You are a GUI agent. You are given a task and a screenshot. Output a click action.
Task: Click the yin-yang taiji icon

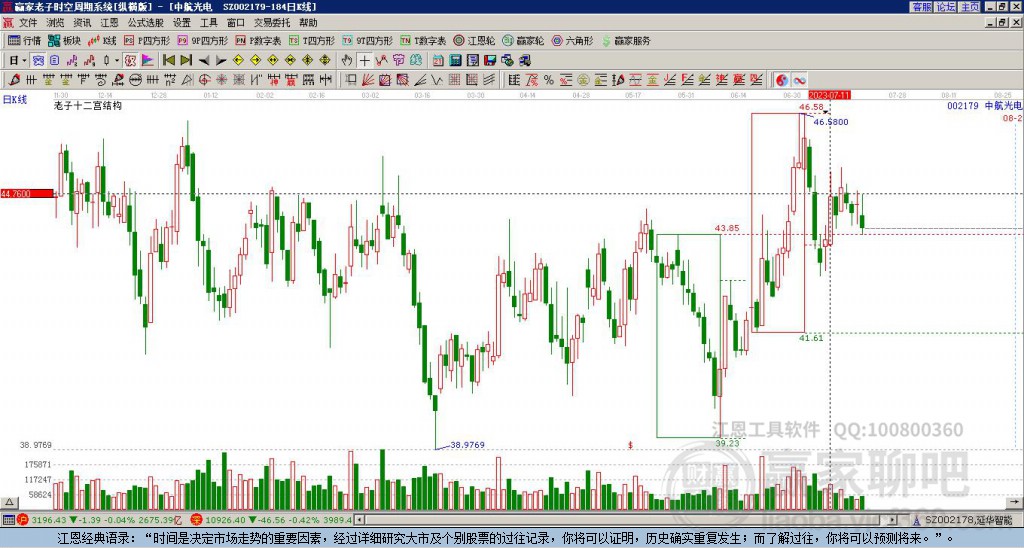[781, 80]
